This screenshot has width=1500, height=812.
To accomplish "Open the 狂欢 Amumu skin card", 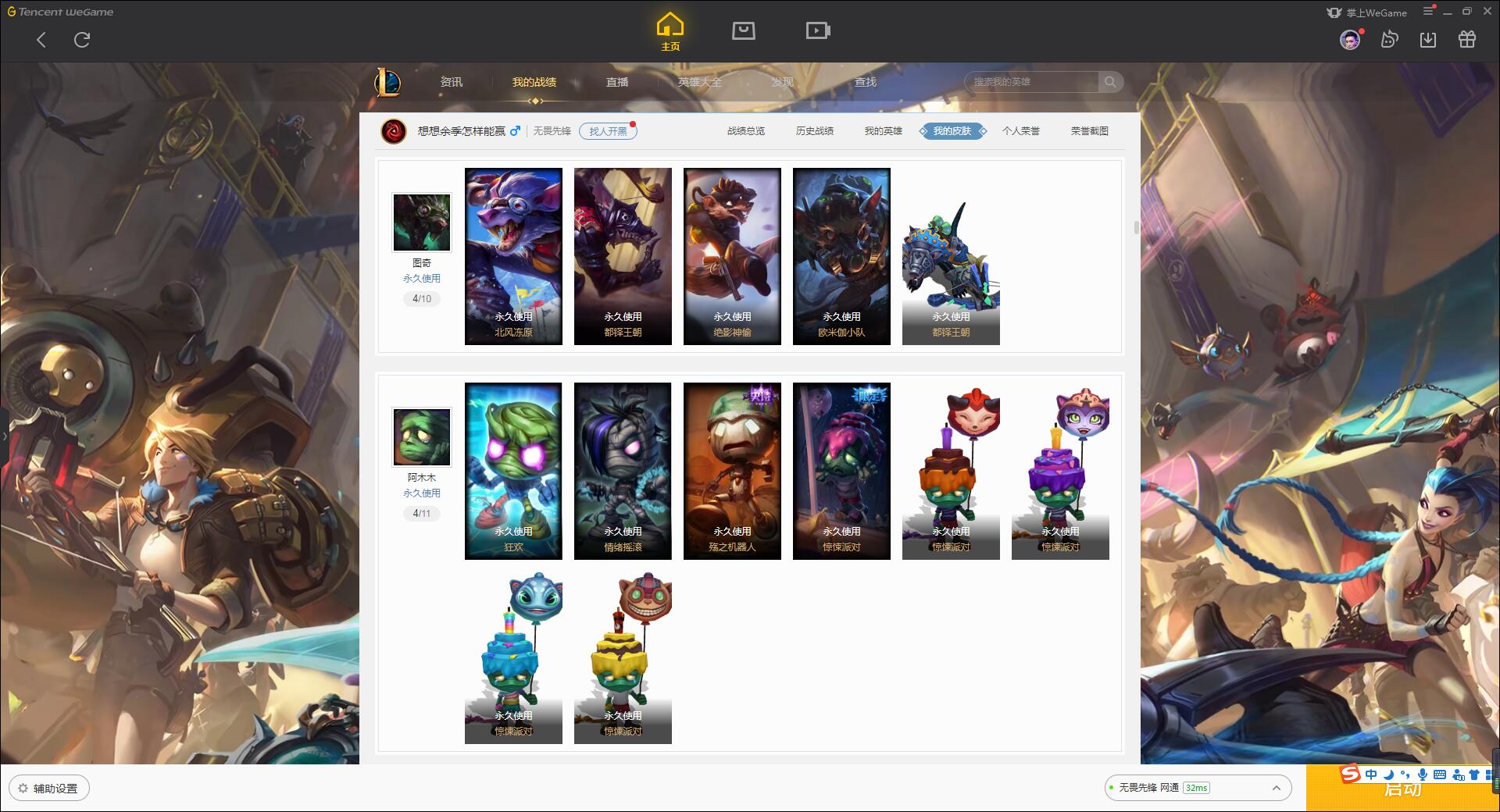I will tap(513, 471).
